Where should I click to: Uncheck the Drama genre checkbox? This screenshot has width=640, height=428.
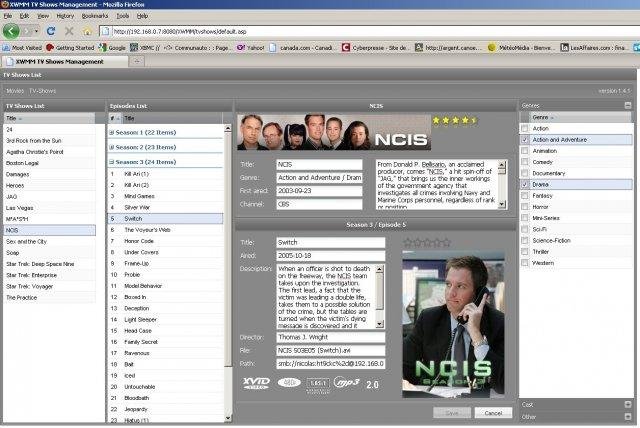tap(524, 184)
